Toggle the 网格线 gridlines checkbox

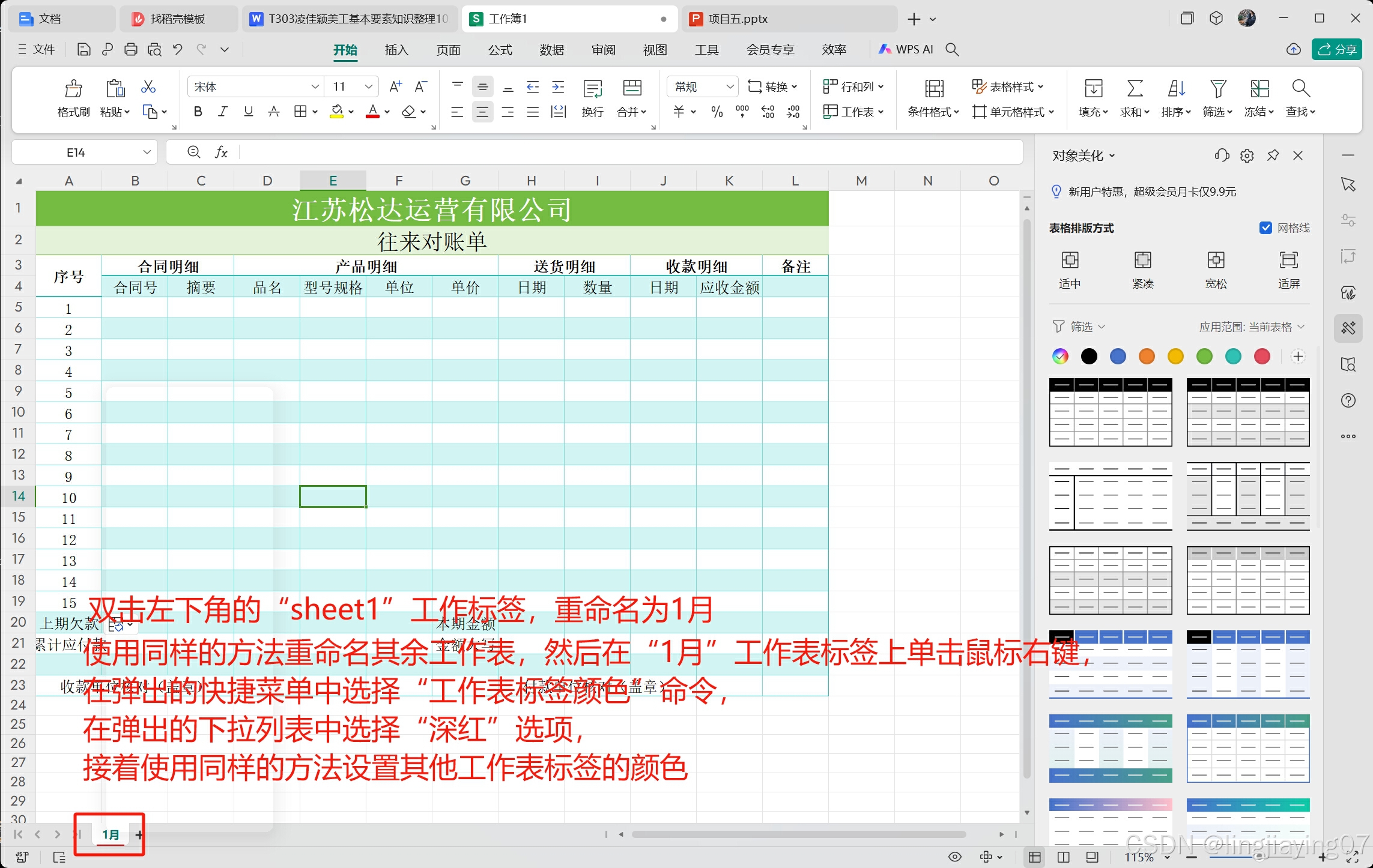click(x=1265, y=228)
